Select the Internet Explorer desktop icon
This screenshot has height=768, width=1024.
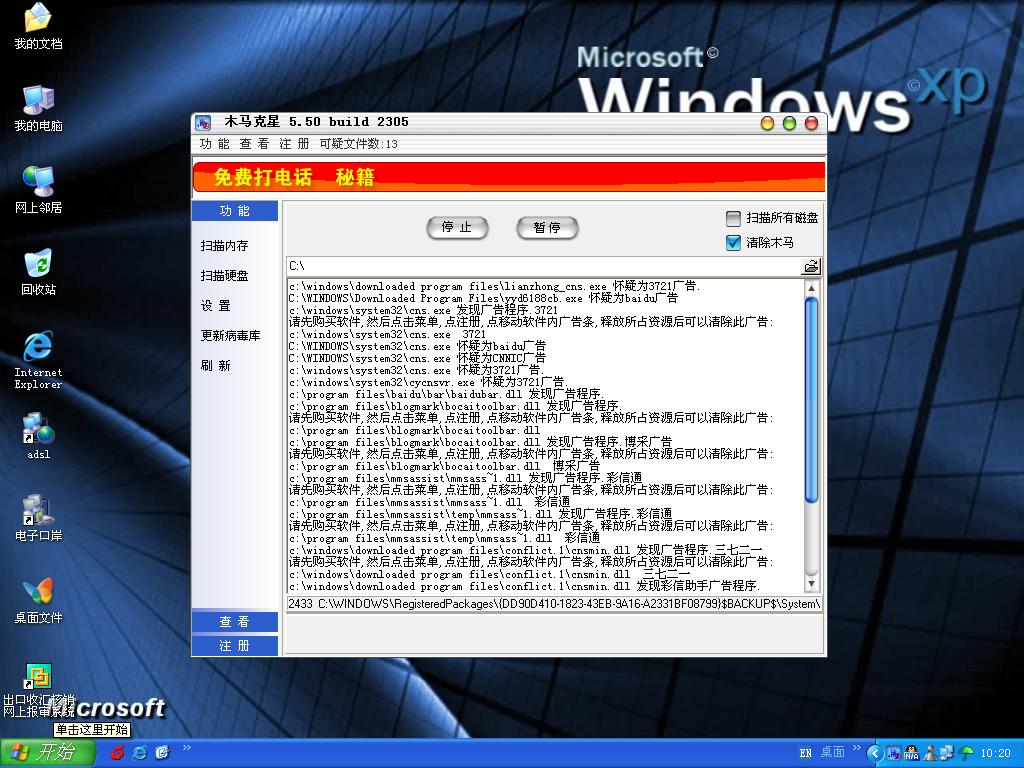point(39,360)
